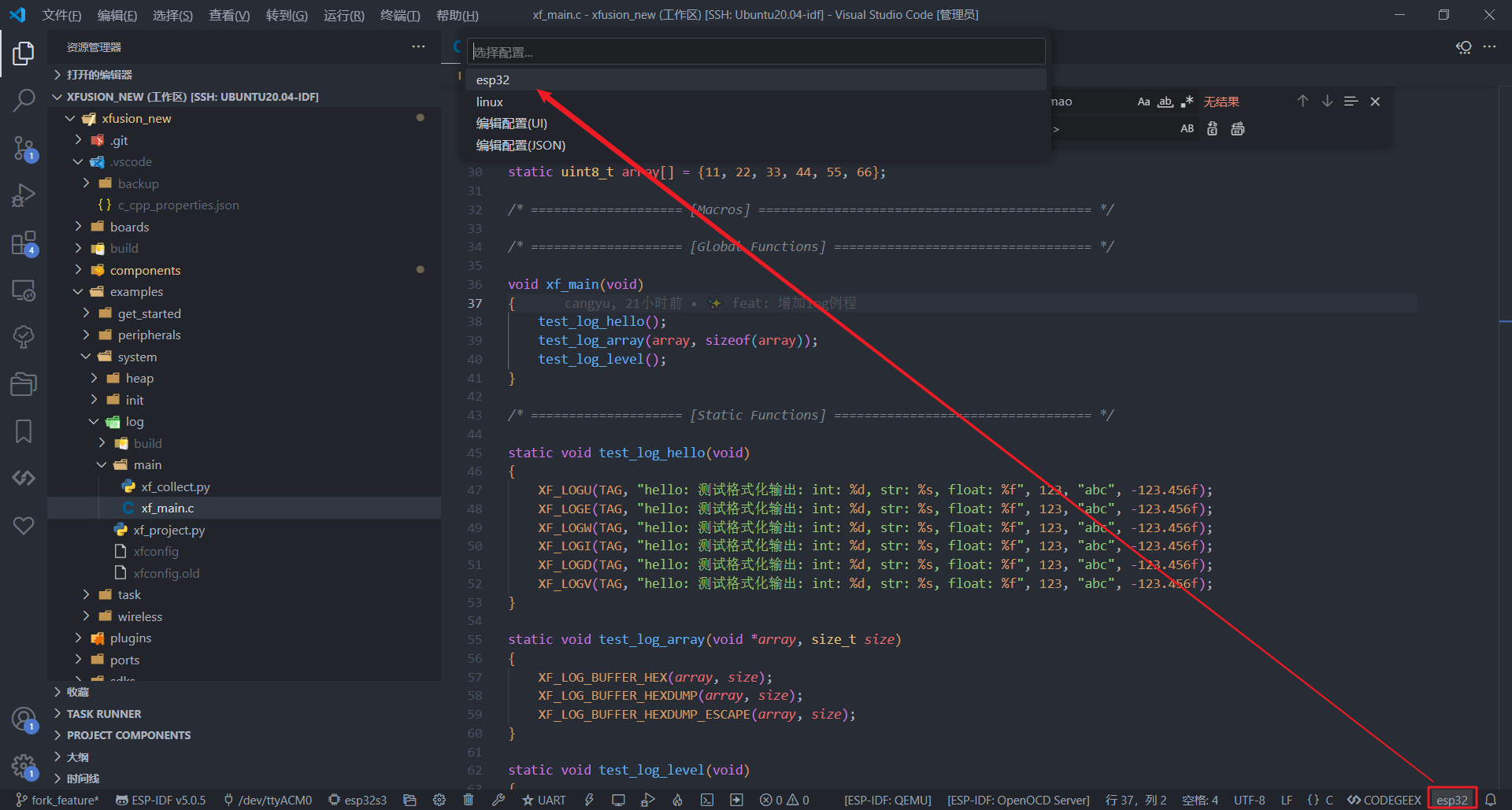Open the Bookmarks view in activity bar

point(24,431)
